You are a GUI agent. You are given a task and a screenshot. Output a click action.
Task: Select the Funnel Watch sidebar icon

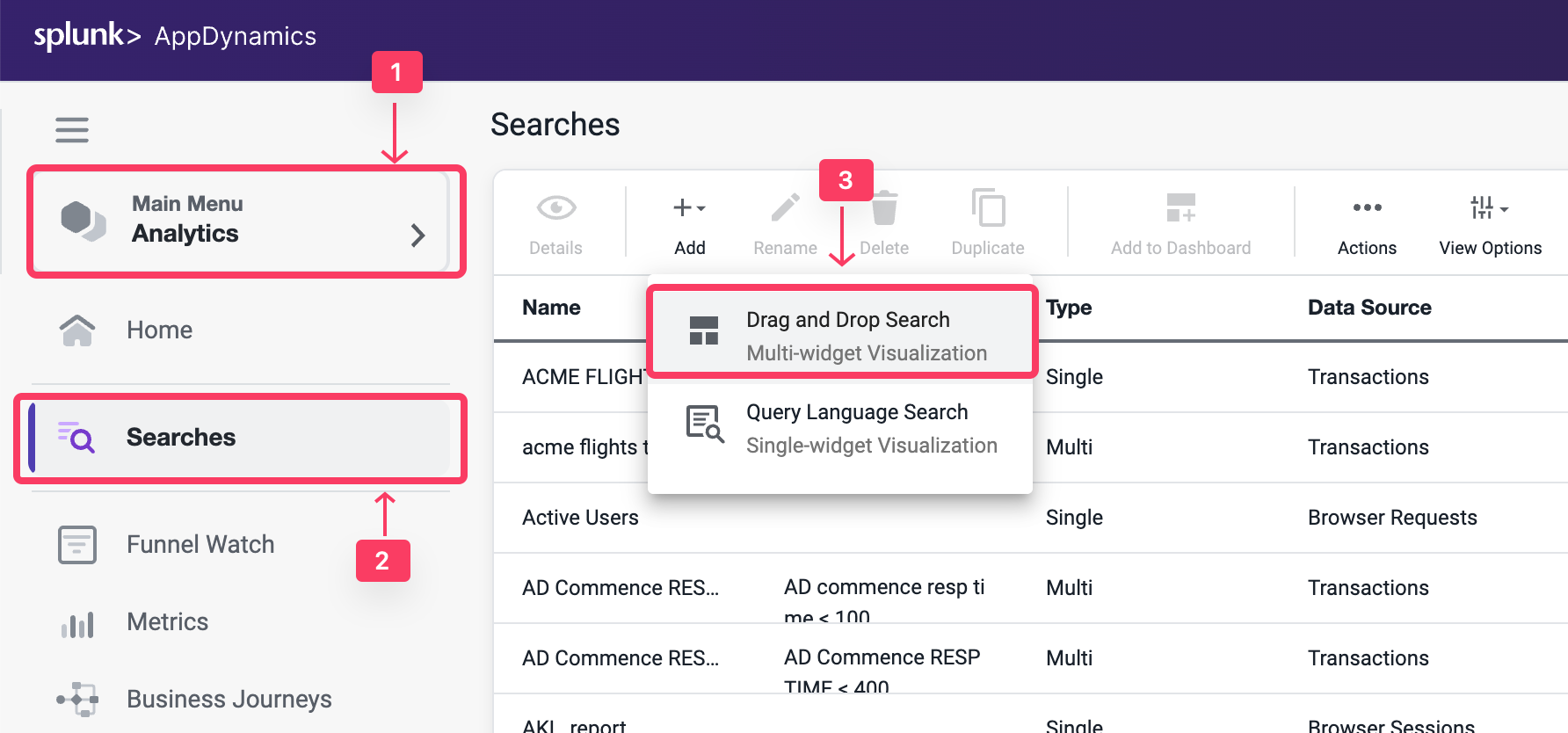[x=76, y=544]
